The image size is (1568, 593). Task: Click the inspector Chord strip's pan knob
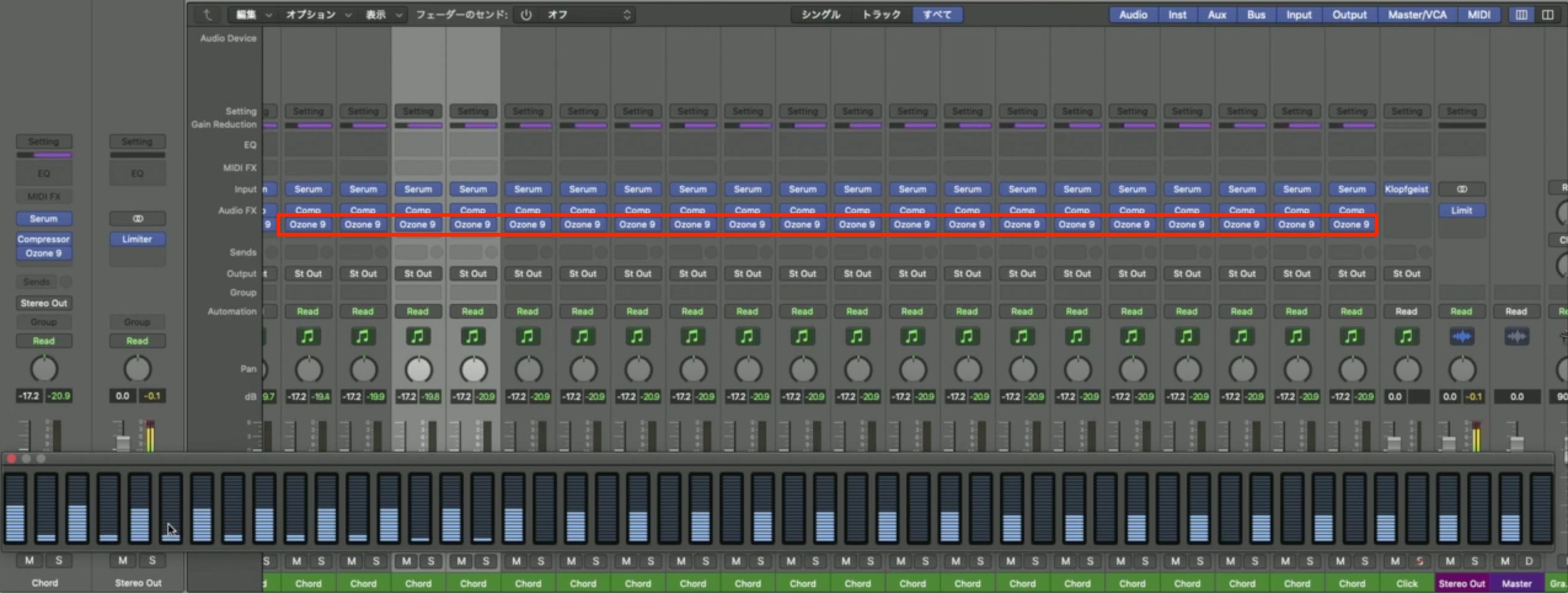pyautogui.click(x=44, y=369)
